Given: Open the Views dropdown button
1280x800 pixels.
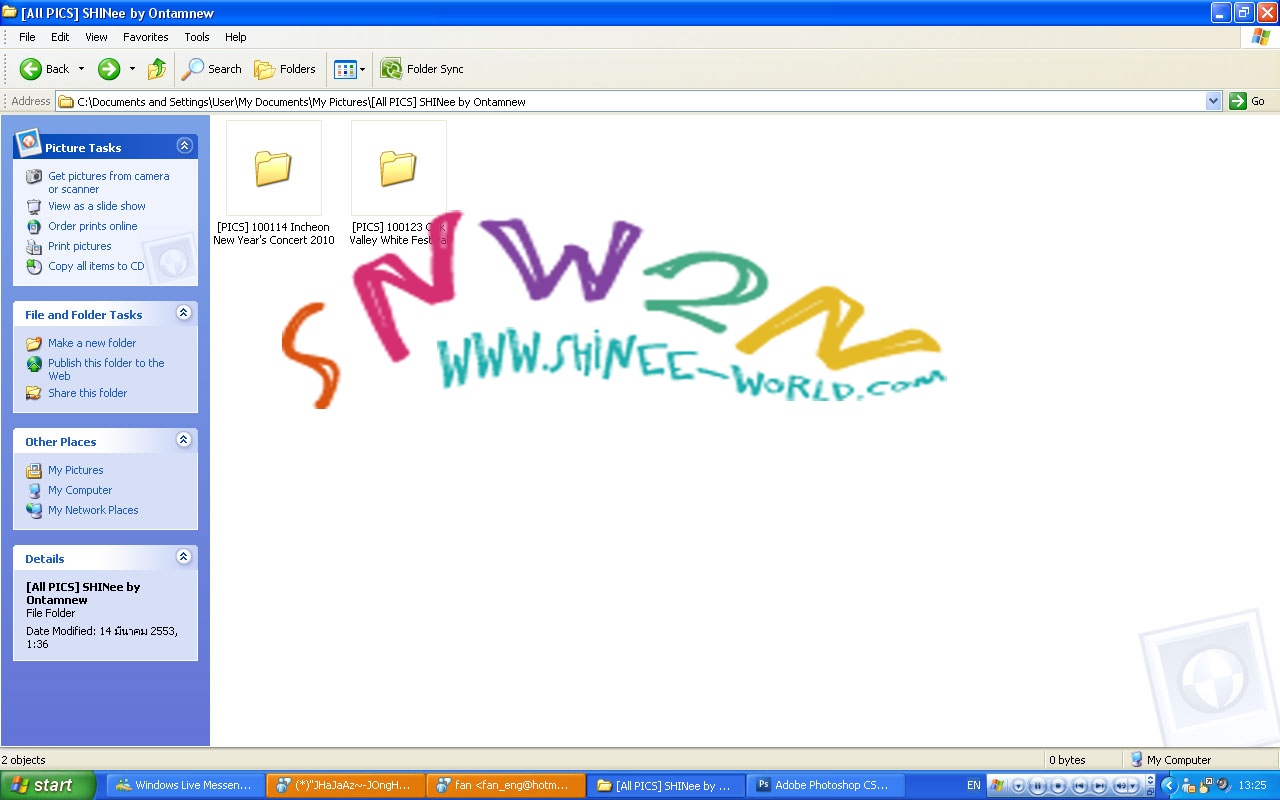Looking at the screenshot, I should pos(349,69).
